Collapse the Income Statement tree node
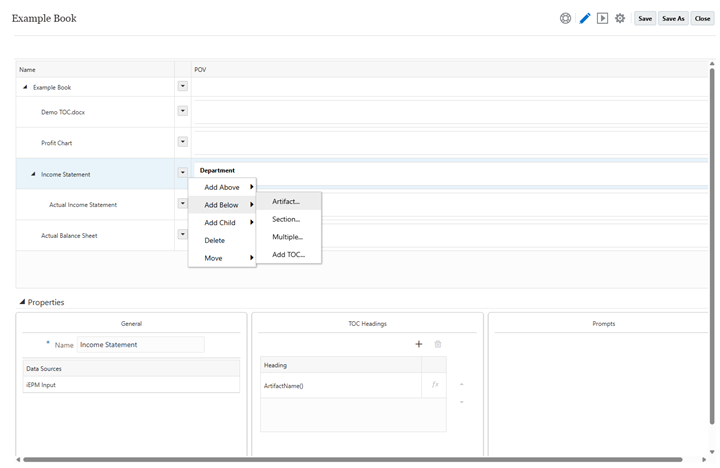The width and height of the screenshot is (720, 468). (x=33, y=174)
